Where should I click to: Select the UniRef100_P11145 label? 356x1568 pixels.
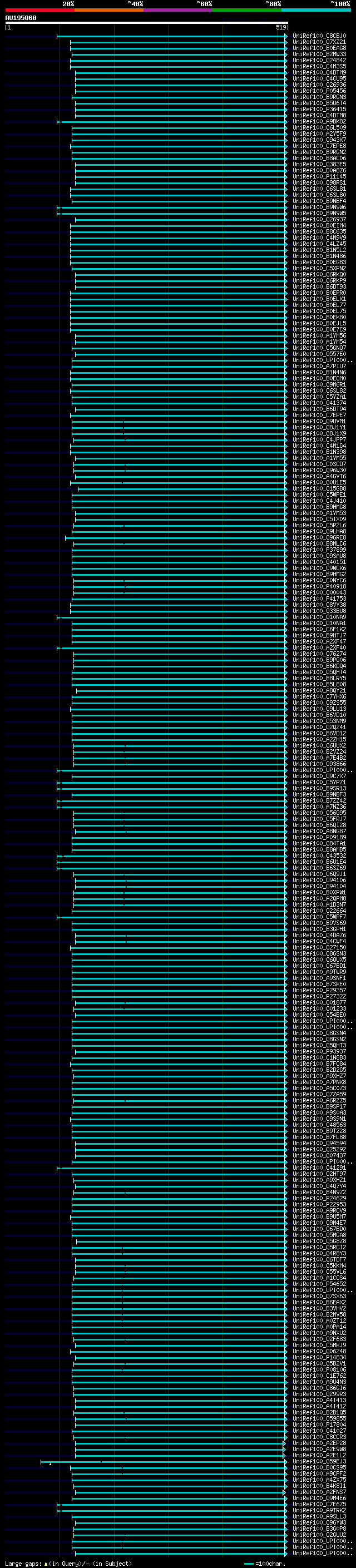coord(319,176)
